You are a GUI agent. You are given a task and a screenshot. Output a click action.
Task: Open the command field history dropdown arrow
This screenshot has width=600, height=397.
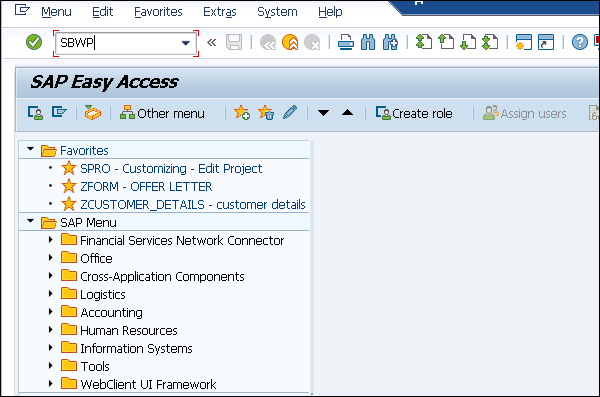pyautogui.click(x=186, y=43)
